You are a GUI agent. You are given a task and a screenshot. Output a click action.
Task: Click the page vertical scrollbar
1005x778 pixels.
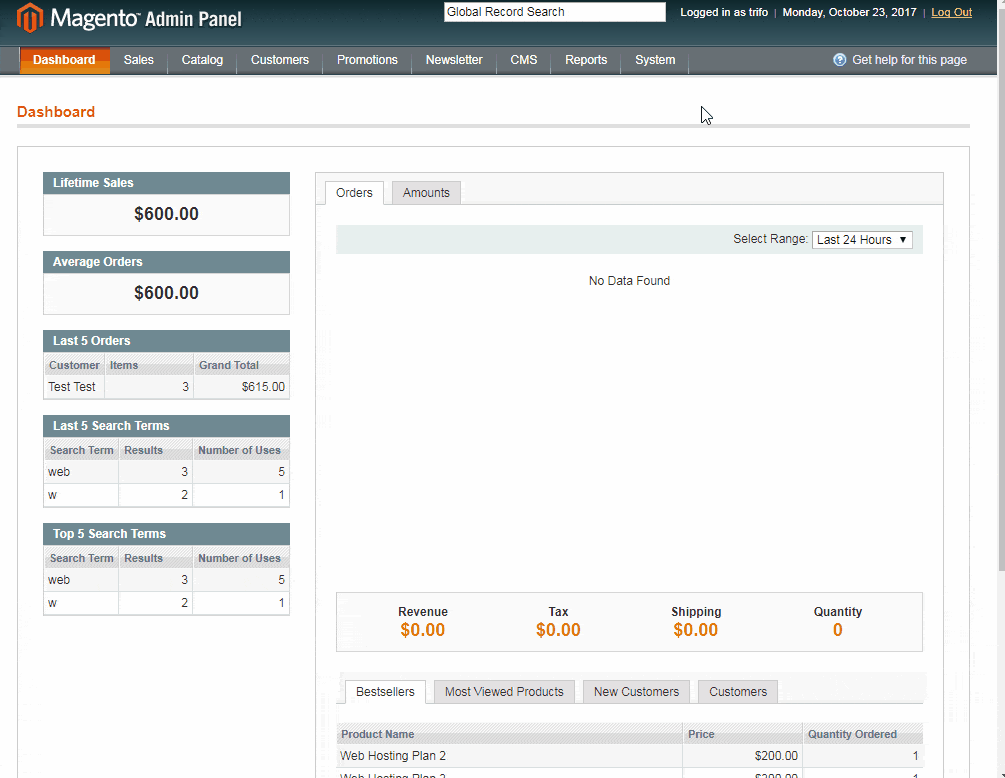(x=1001, y=288)
